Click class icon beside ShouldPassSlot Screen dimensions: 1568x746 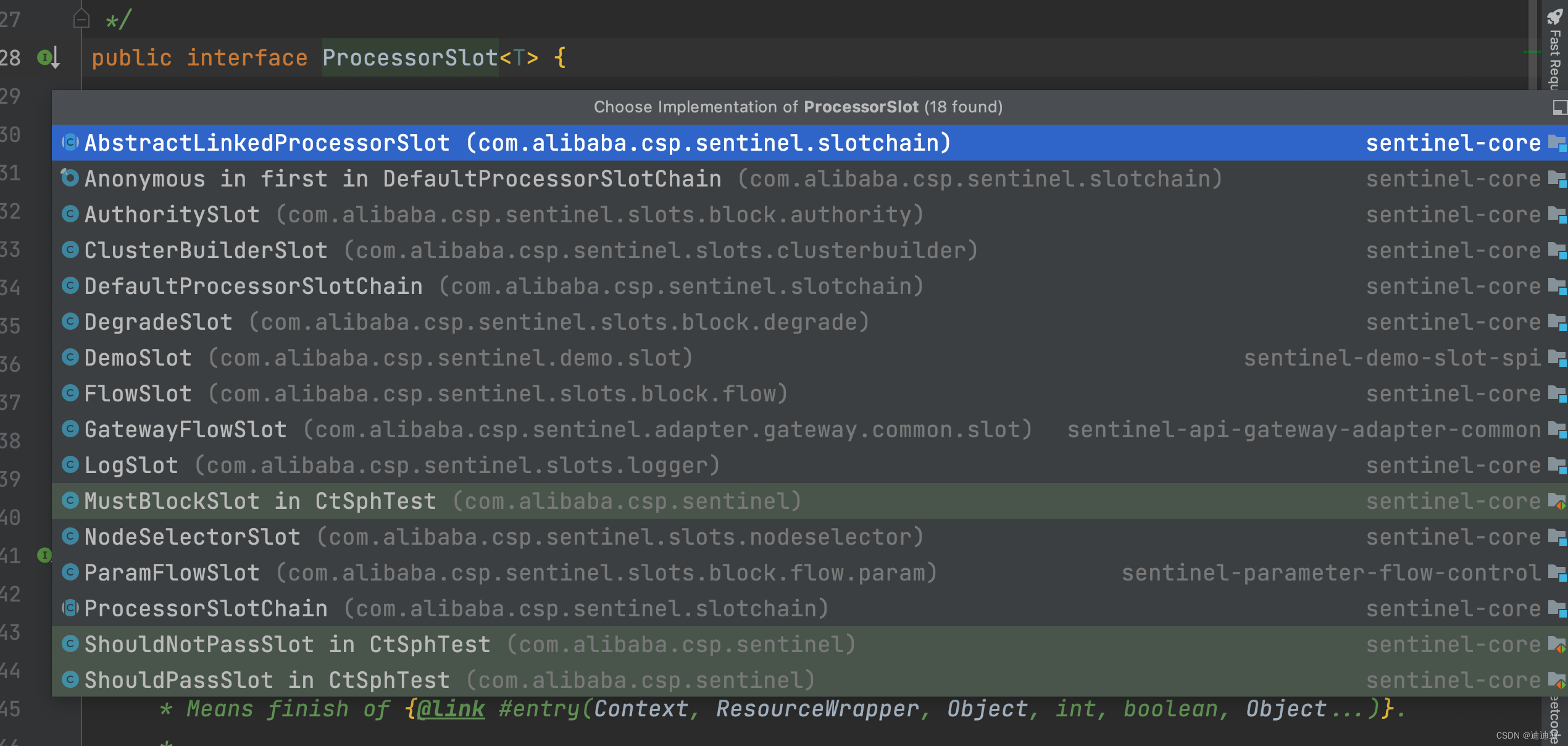tap(70, 679)
